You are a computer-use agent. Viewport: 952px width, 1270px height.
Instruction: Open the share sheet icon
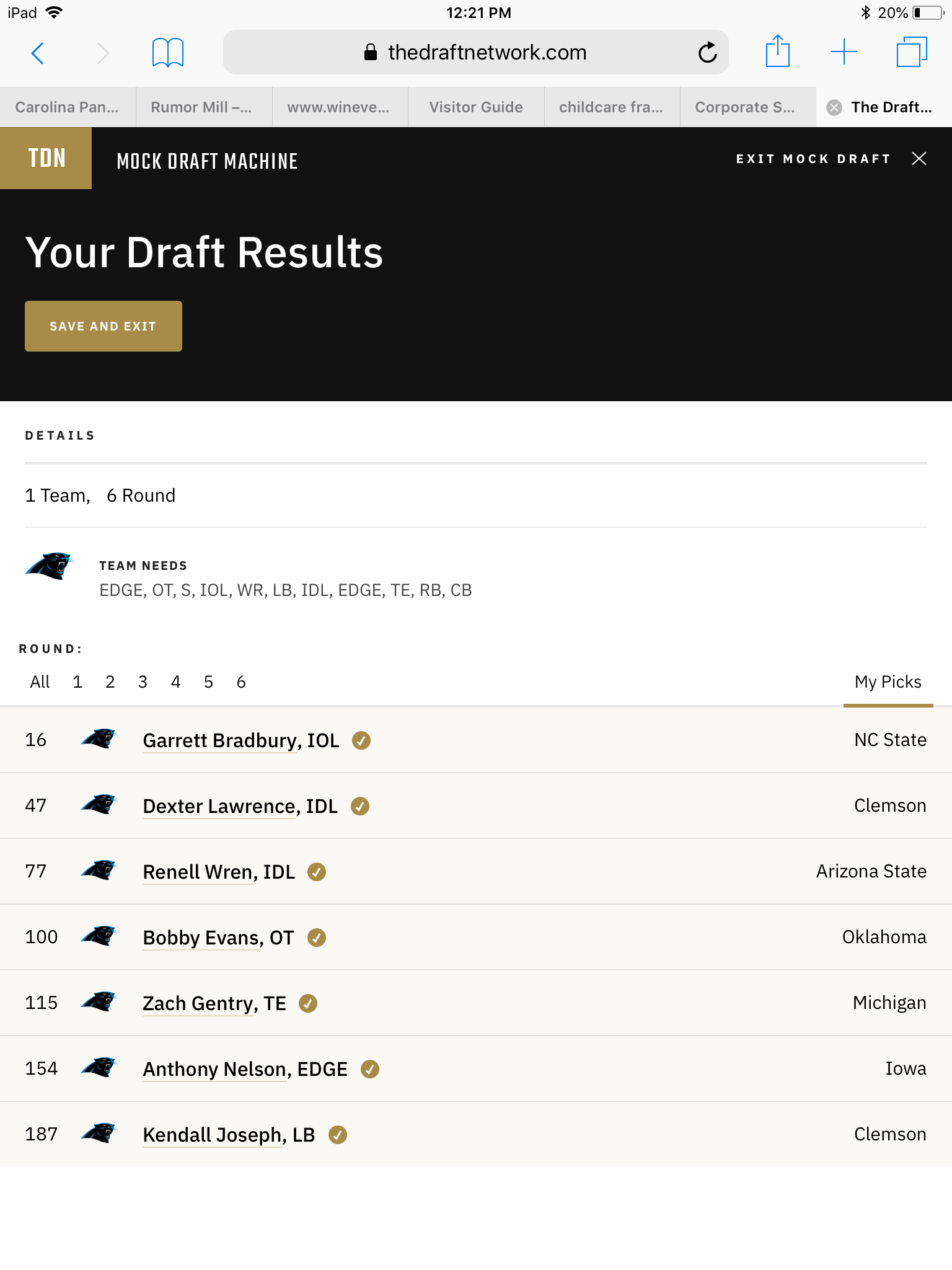pos(777,51)
